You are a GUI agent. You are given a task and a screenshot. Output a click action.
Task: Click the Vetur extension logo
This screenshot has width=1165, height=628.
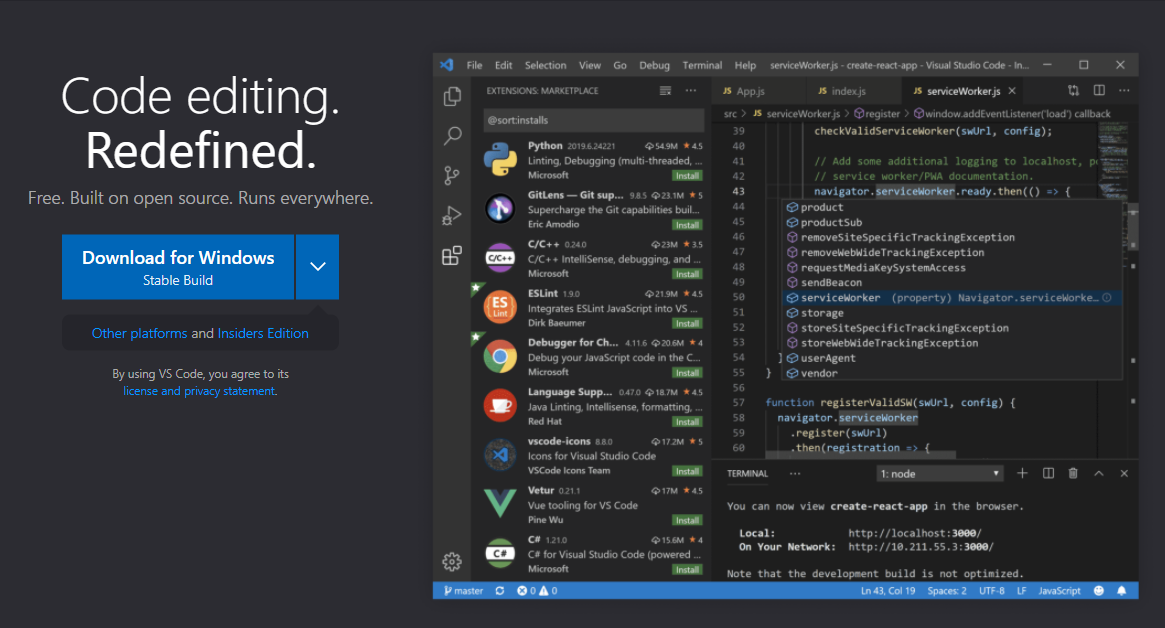click(500, 503)
